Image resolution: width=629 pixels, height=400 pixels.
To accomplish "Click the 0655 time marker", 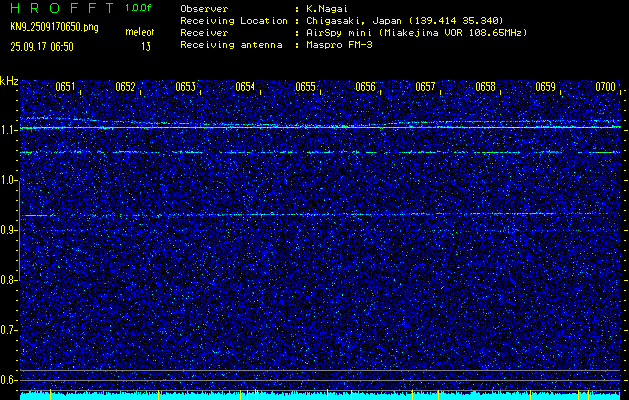I will tap(305, 87).
